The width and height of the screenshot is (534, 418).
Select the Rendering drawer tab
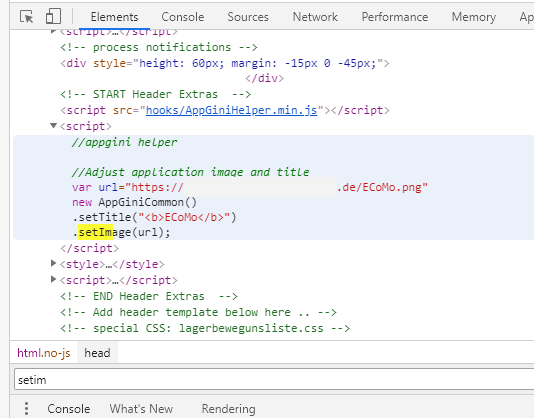point(229,409)
